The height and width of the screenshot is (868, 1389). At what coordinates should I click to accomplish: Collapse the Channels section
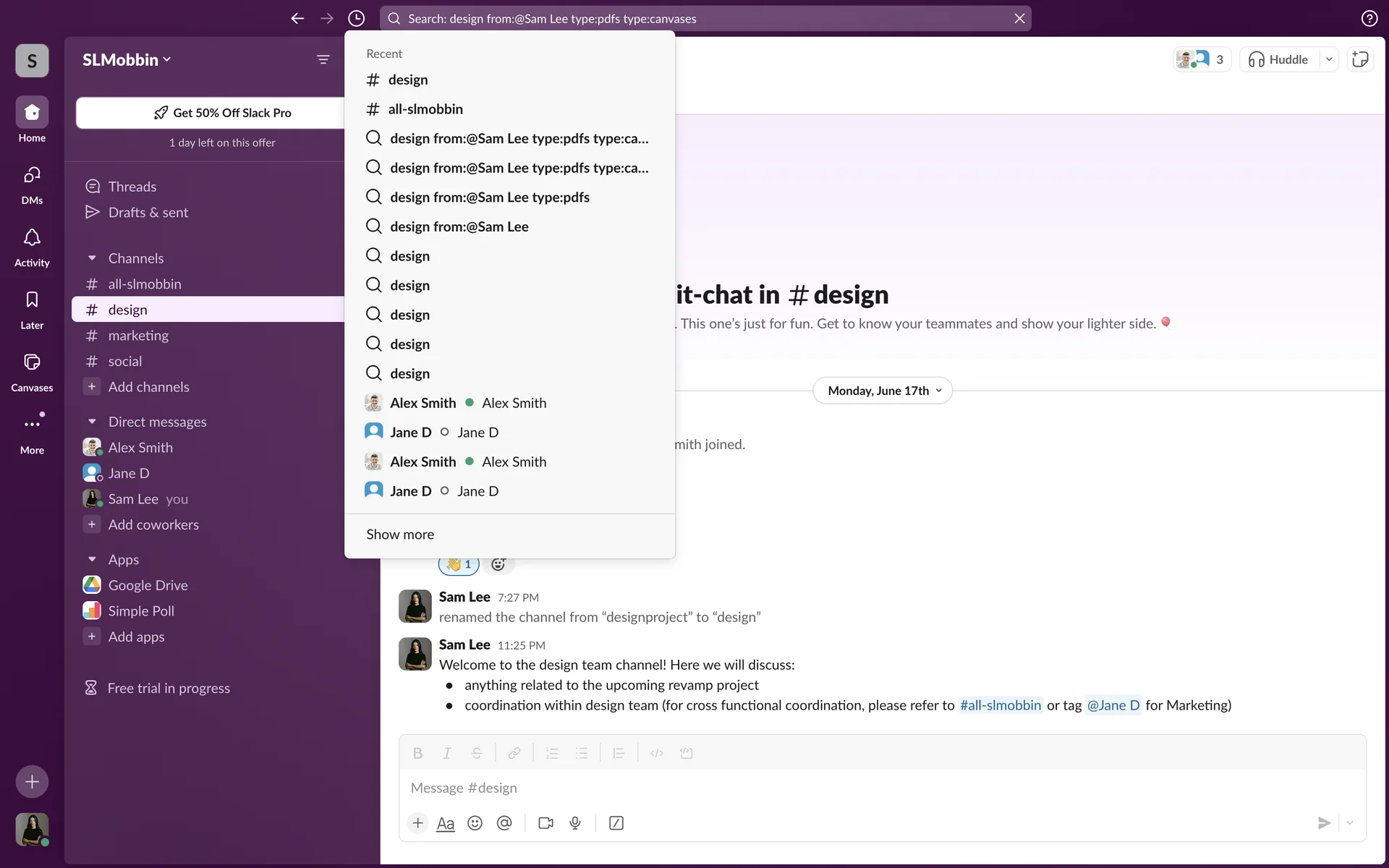pyautogui.click(x=92, y=258)
